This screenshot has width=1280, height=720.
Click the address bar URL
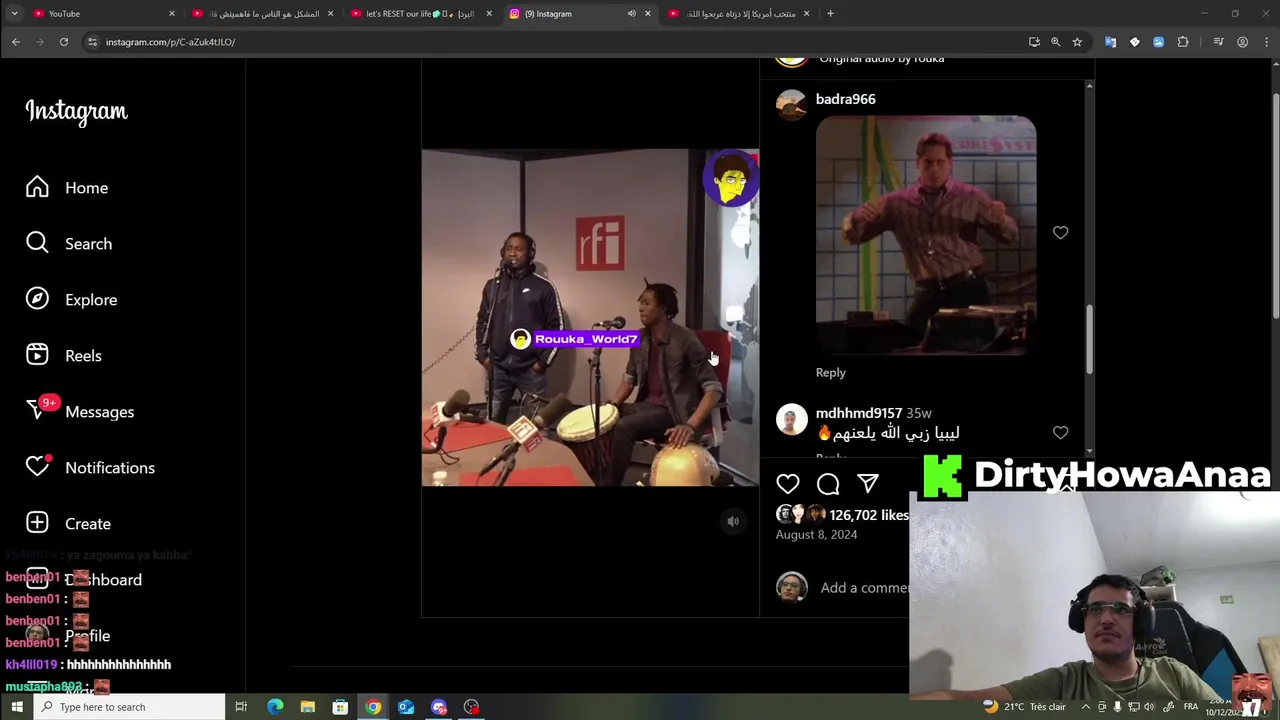coord(170,42)
